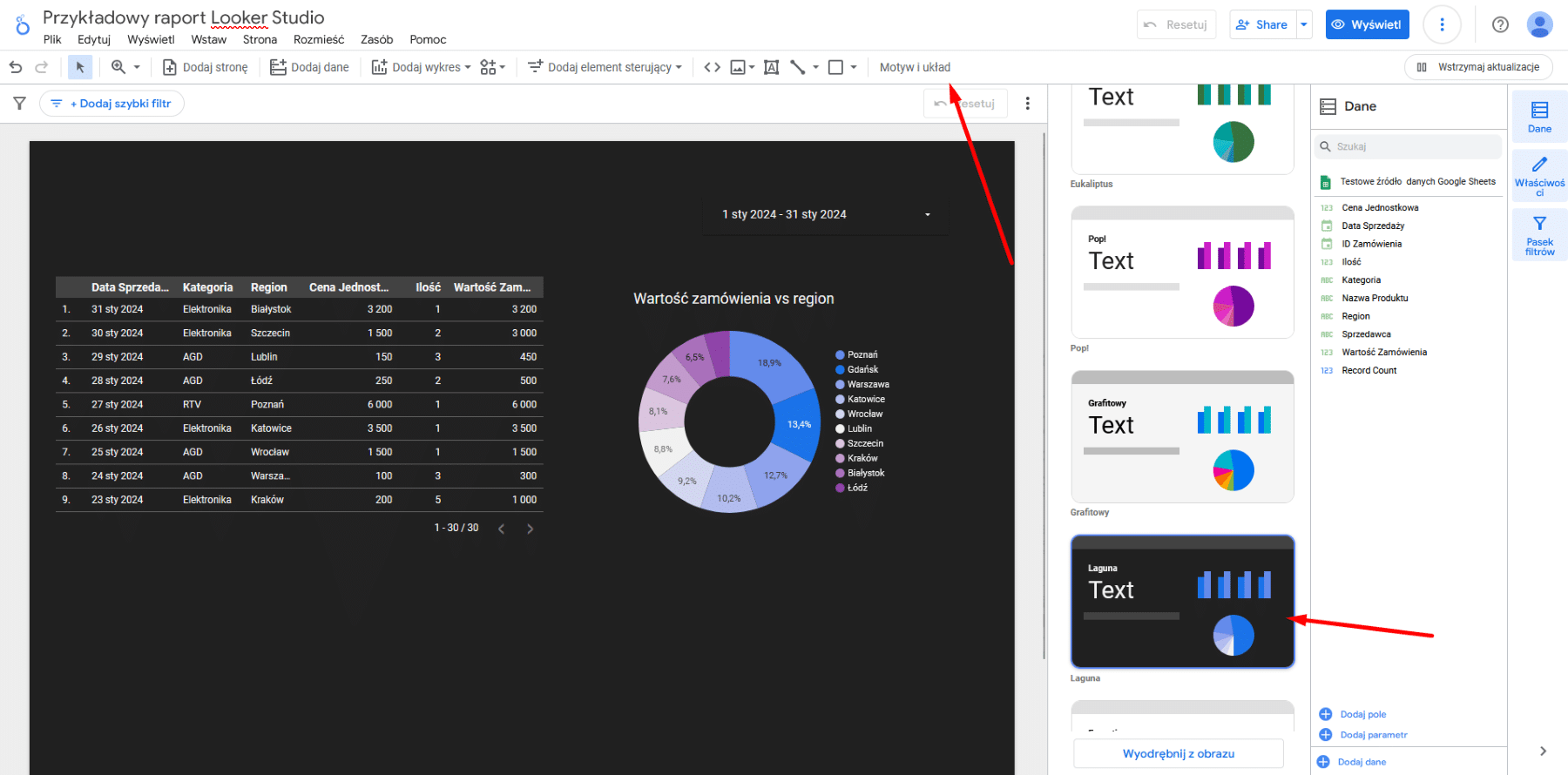Redo the last action
Screen dimensions: 1568x775
41,67
